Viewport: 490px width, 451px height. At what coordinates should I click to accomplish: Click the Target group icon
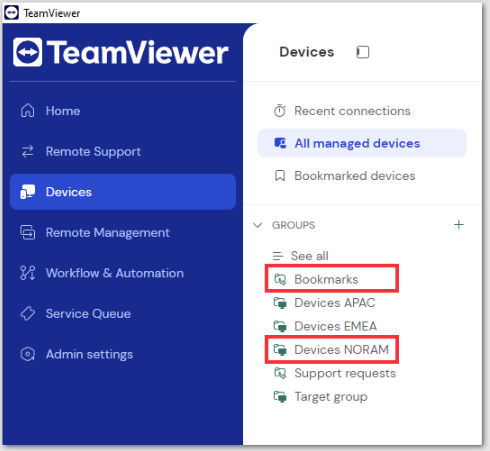click(280, 396)
